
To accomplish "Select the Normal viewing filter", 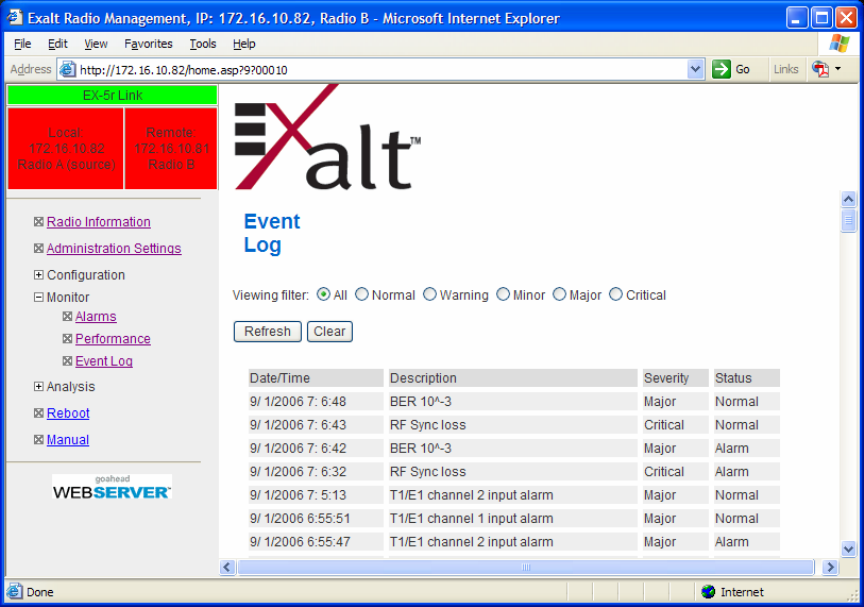I will tap(361, 295).
